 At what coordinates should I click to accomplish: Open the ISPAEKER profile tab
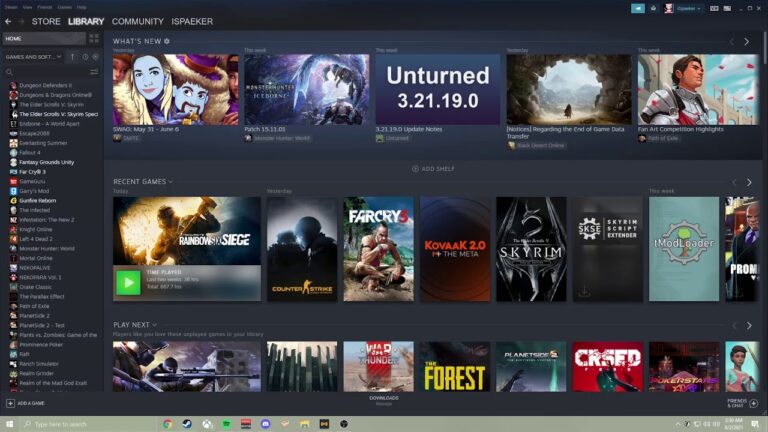coord(192,22)
